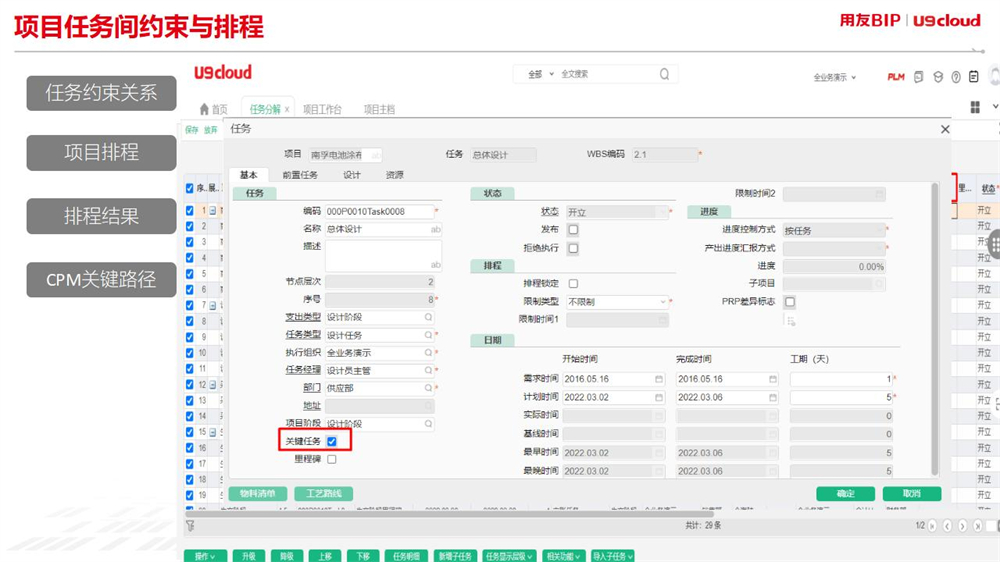Open the 全业务演示 organization dropdown

click(835, 77)
